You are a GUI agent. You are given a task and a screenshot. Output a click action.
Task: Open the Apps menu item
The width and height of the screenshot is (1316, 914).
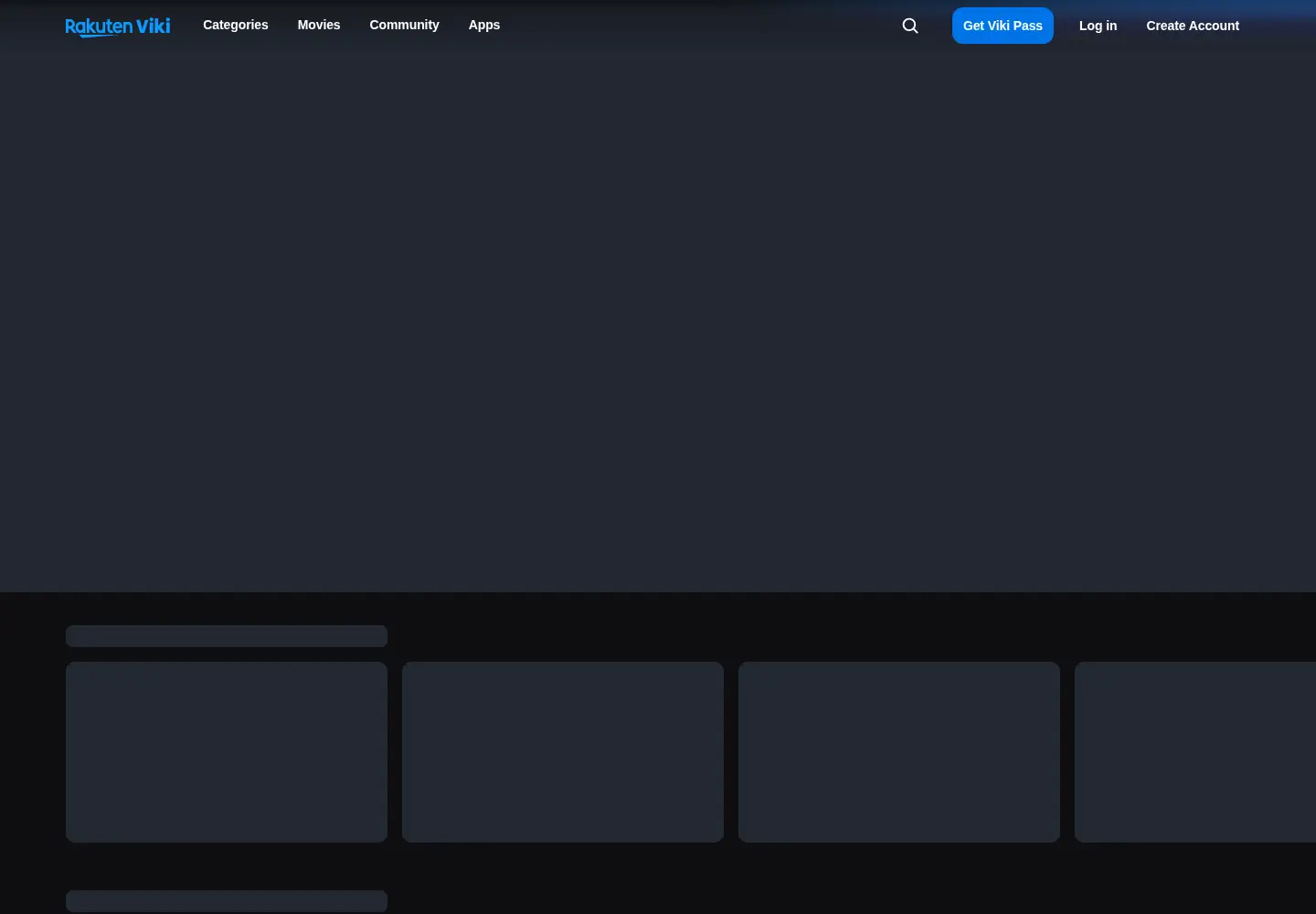point(484,25)
